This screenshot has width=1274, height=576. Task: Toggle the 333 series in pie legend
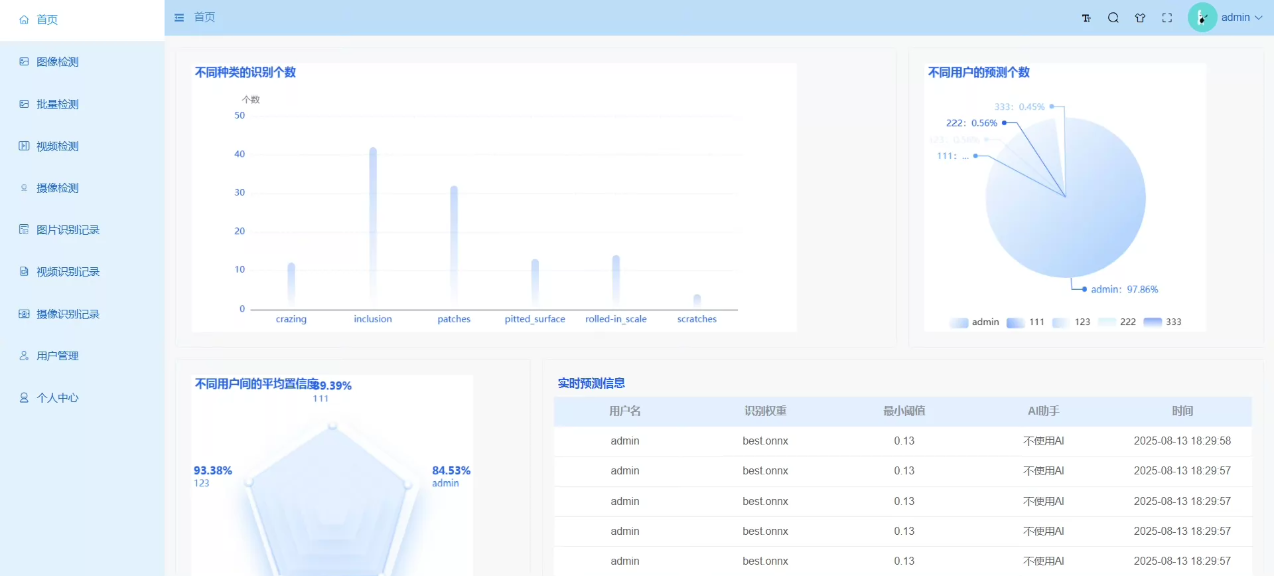(x=1163, y=322)
